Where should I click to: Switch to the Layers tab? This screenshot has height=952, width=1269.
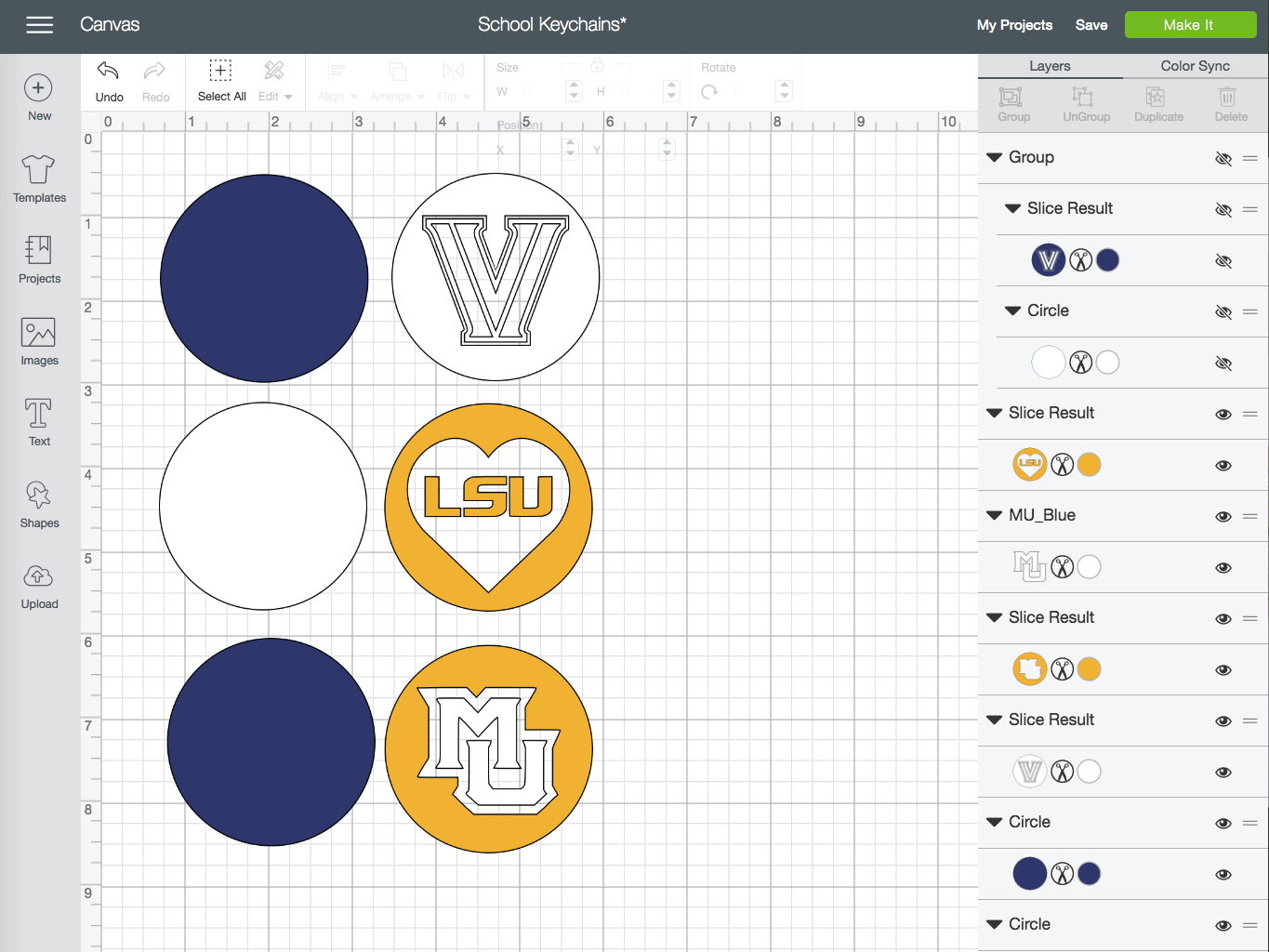pyautogui.click(x=1050, y=66)
